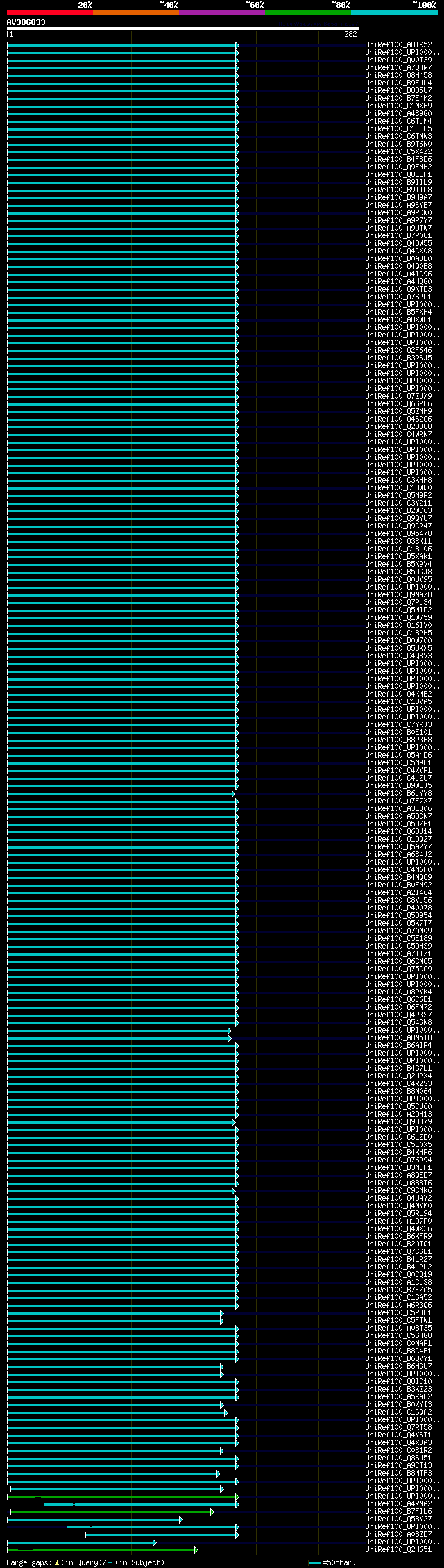The width and height of the screenshot is (444, 1568).
Task: Select the hit UniRef100_A0BT35
Action: pyautogui.click(x=398, y=1328)
